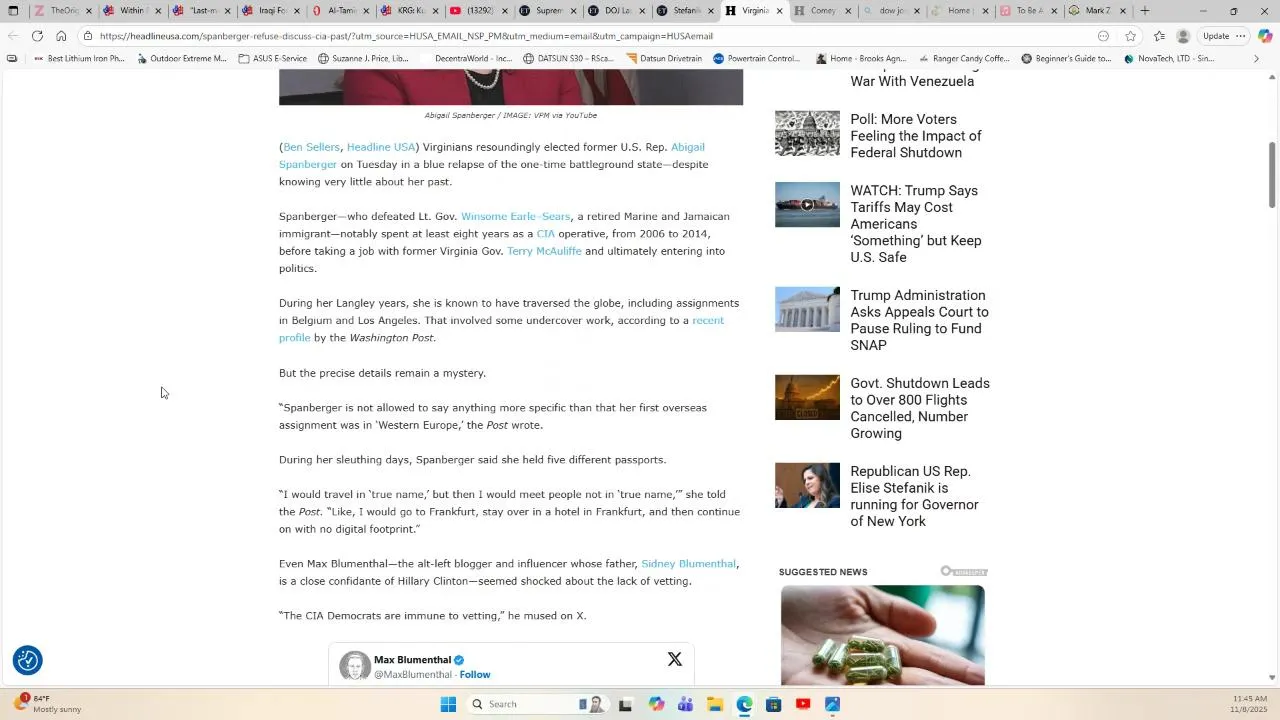Open the Photos-style app at taskbar end
The image size is (1280, 720).
(x=832, y=704)
